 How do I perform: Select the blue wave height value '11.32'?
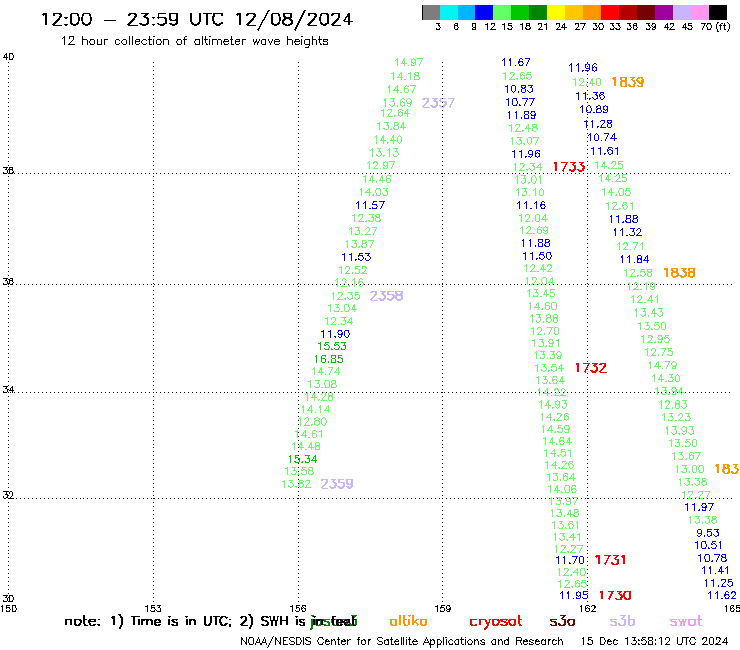tap(627, 232)
